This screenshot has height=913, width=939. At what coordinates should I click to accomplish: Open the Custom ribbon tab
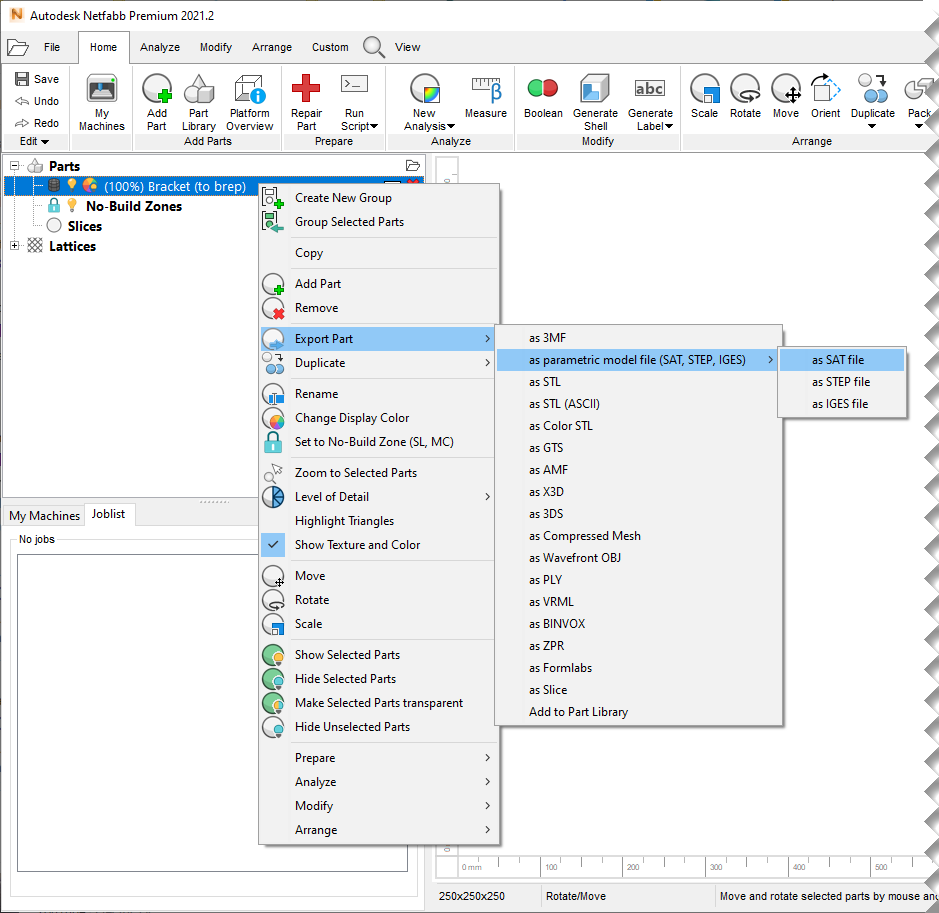pyautogui.click(x=330, y=47)
